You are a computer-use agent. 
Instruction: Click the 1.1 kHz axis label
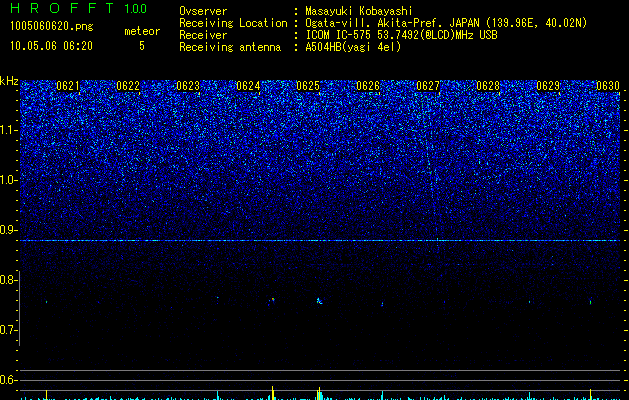(8, 130)
